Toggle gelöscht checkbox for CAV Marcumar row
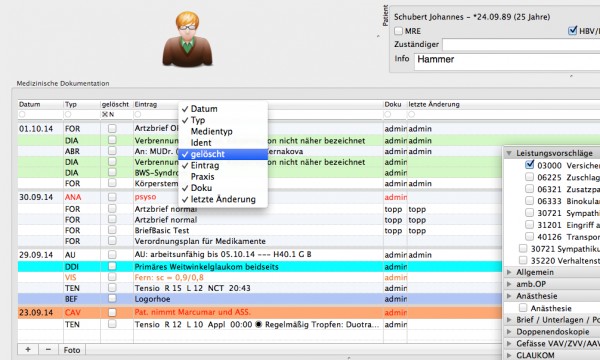Image resolution: width=600 pixels, height=360 pixels. point(112,313)
